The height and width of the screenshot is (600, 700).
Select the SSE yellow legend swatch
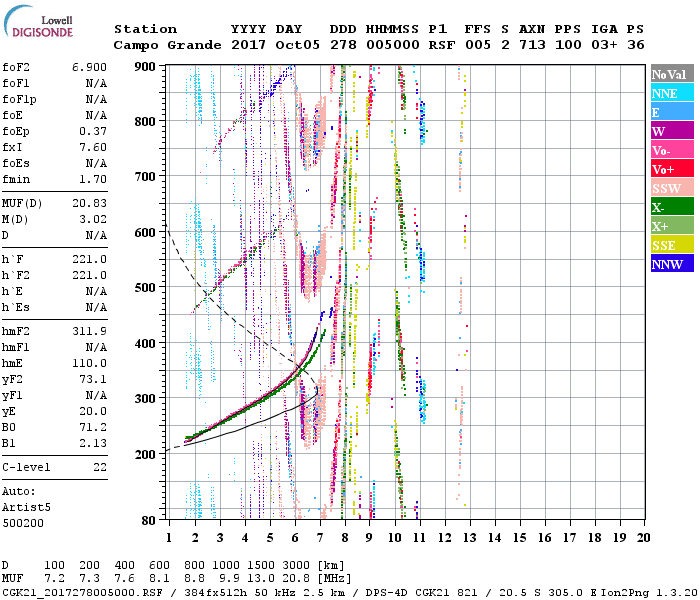click(x=672, y=245)
